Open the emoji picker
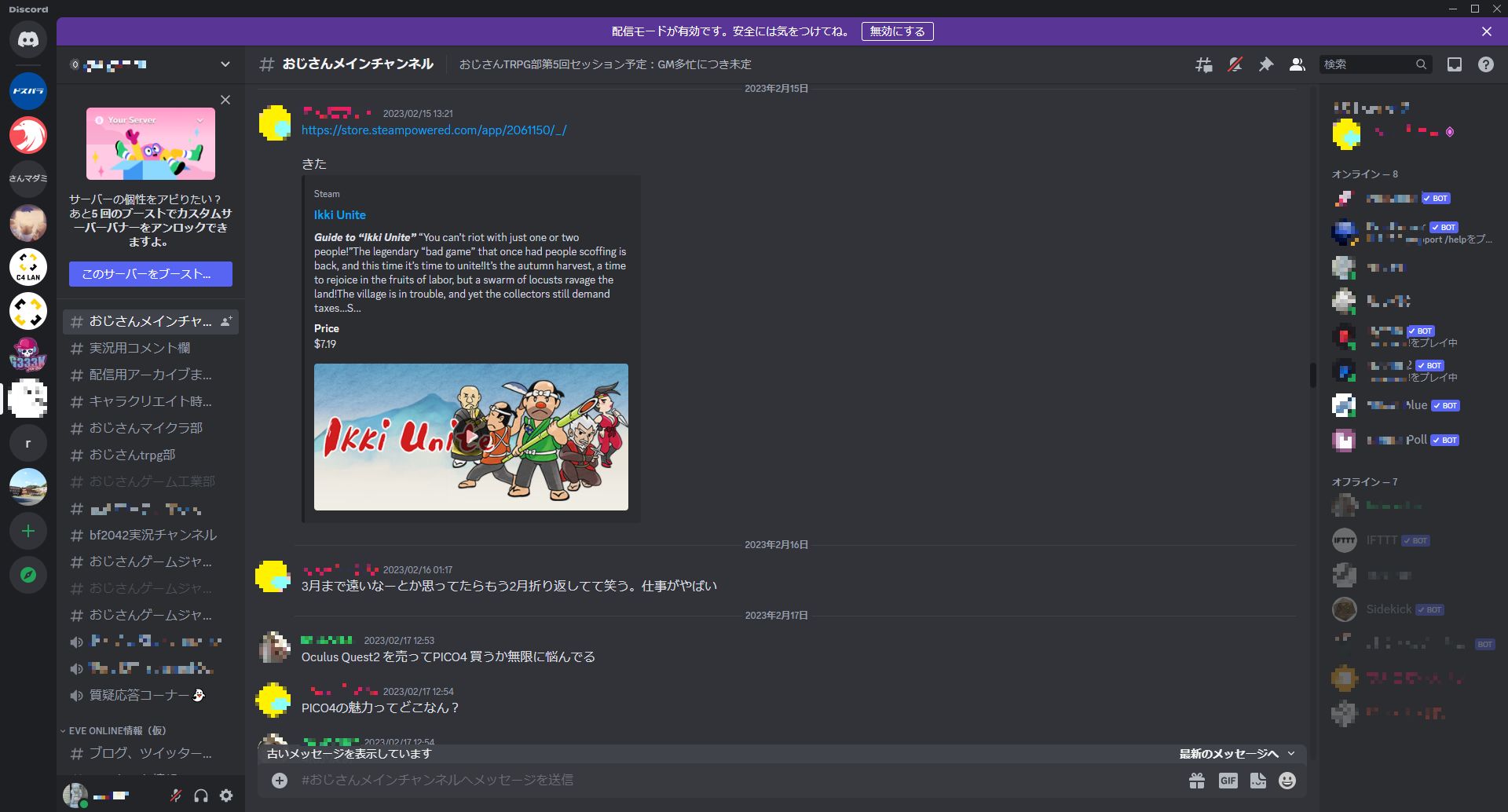The image size is (1508, 812). 1287,780
